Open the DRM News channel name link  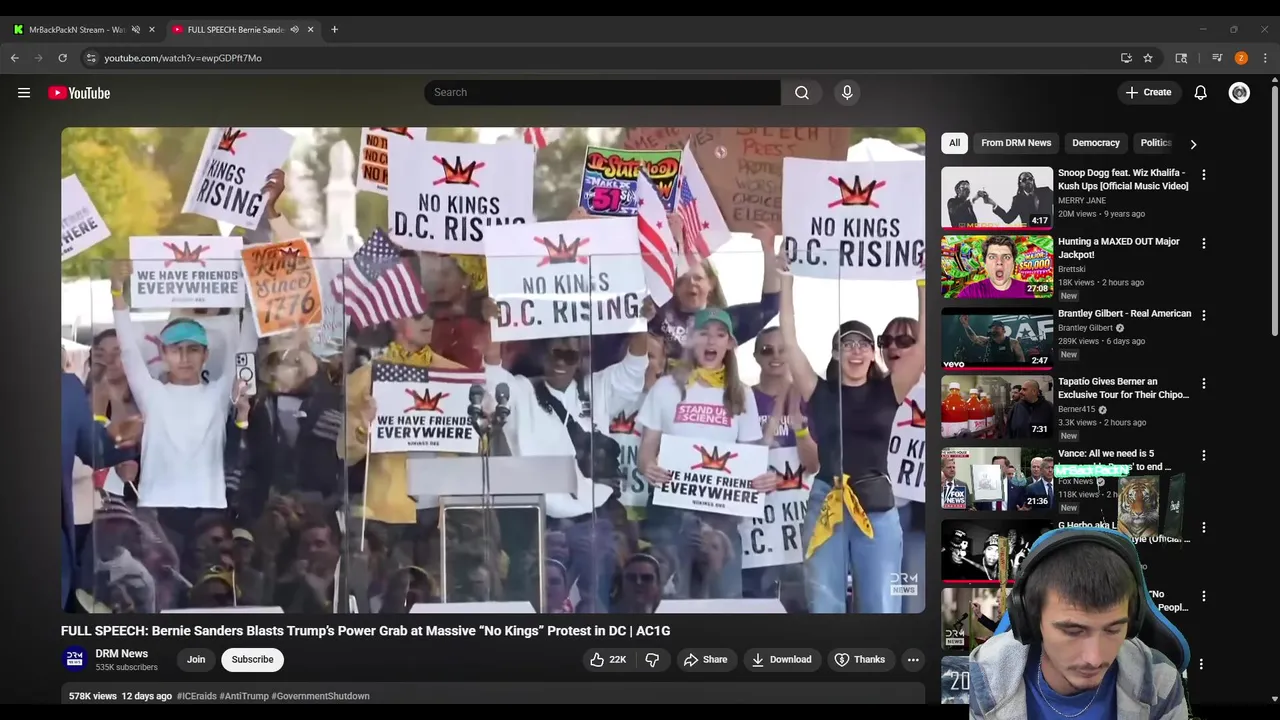pos(122,653)
